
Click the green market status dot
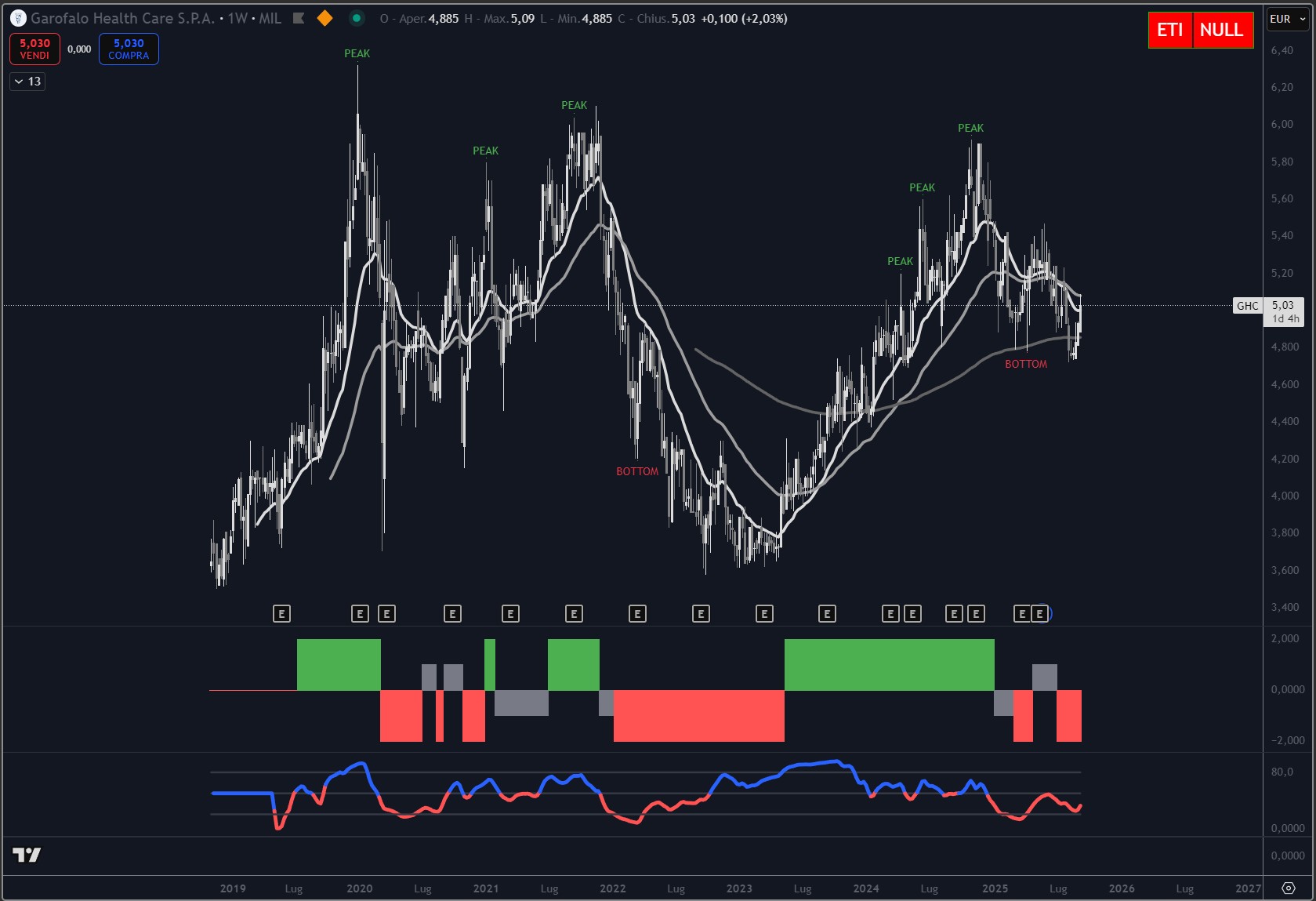(x=357, y=18)
